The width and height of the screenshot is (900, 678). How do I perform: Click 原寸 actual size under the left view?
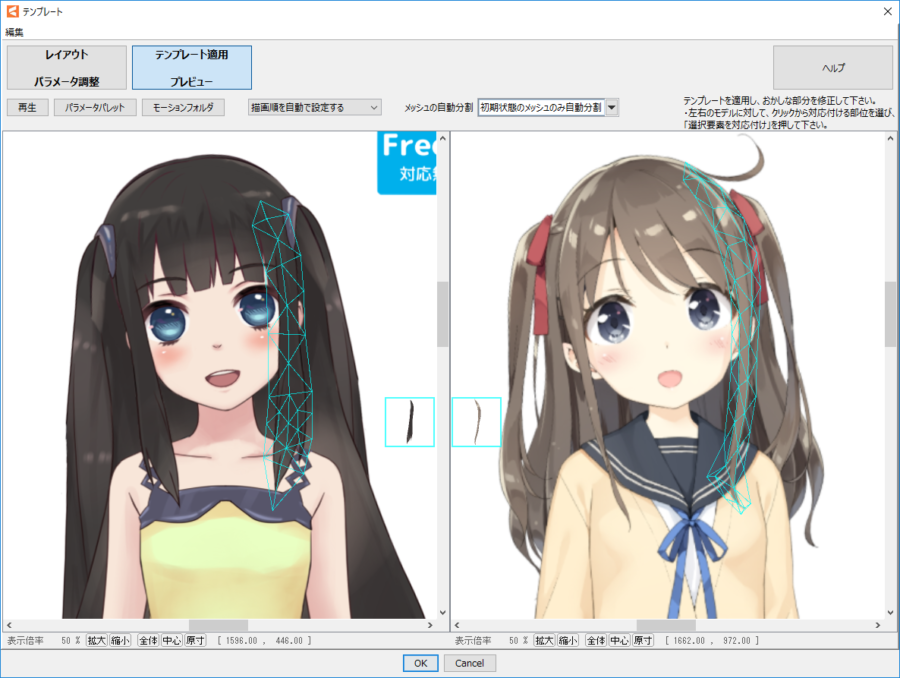tap(195, 640)
